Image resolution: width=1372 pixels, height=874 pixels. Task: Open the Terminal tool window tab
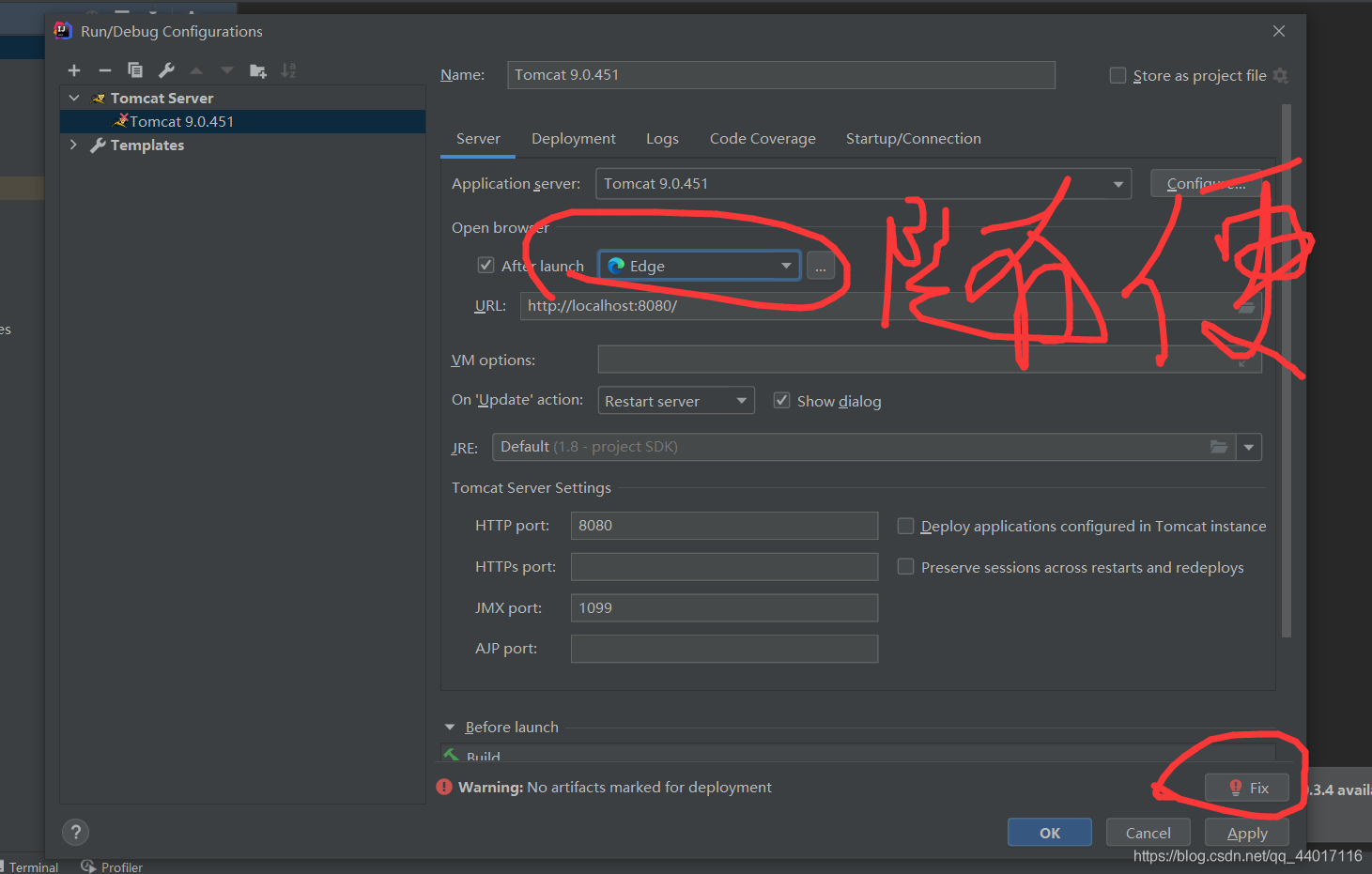(x=31, y=866)
